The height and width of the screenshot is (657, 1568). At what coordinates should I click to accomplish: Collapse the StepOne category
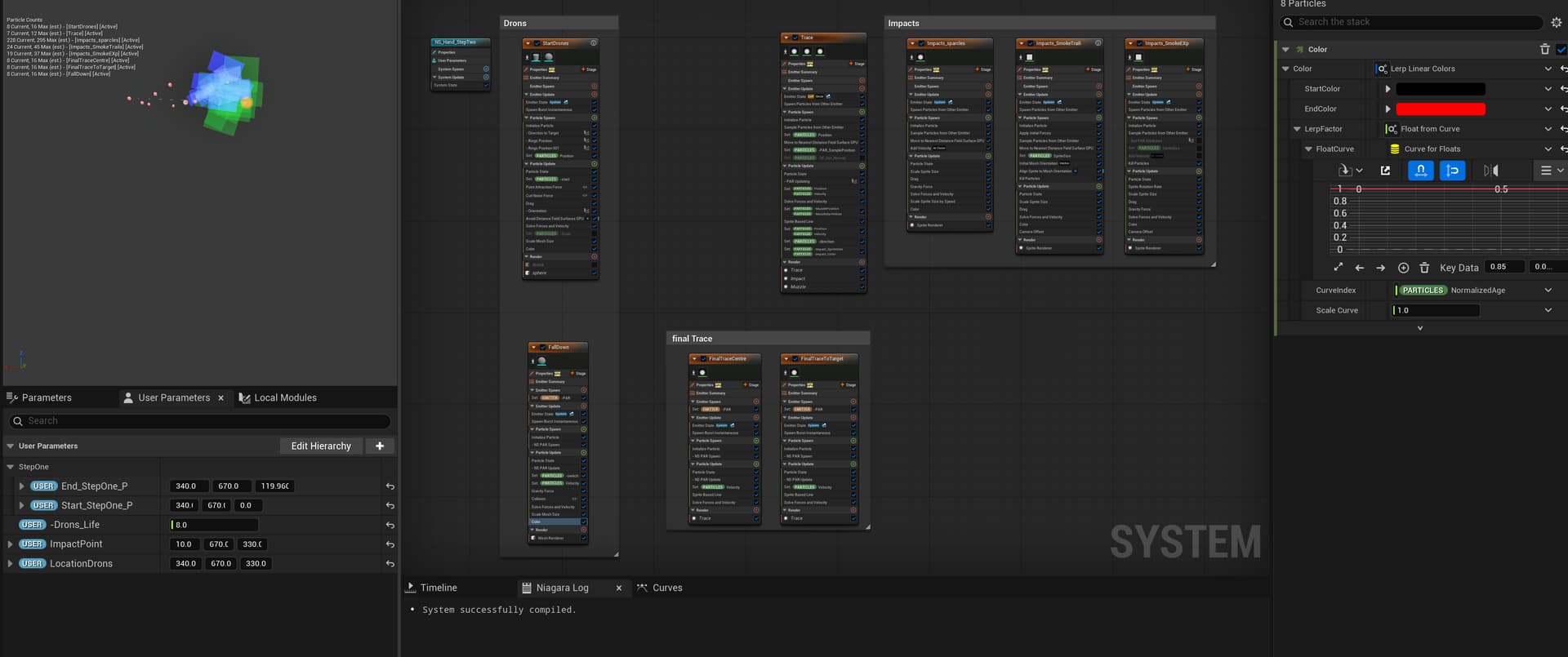11,468
